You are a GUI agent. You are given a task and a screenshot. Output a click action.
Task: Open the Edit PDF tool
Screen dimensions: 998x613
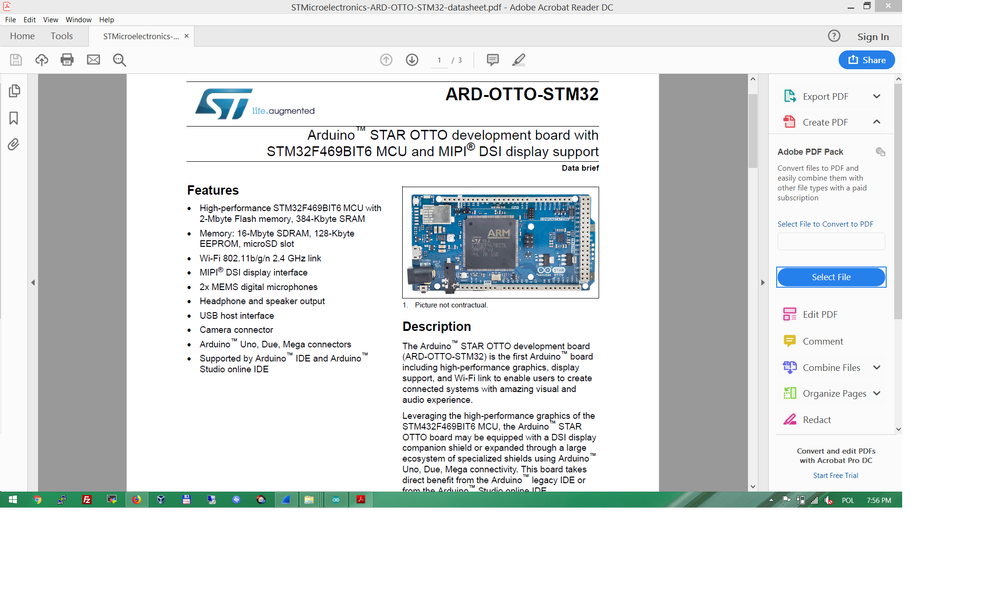pyautogui.click(x=820, y=314)
